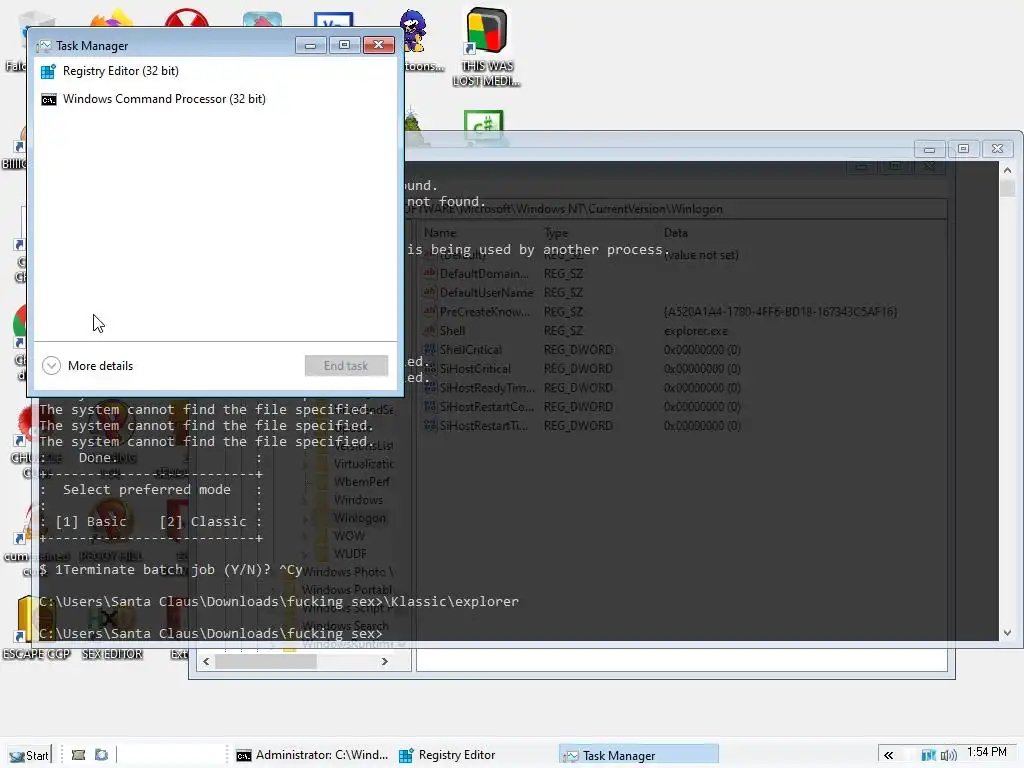
Task: Maximize the command prompt window
Action: 963,149
